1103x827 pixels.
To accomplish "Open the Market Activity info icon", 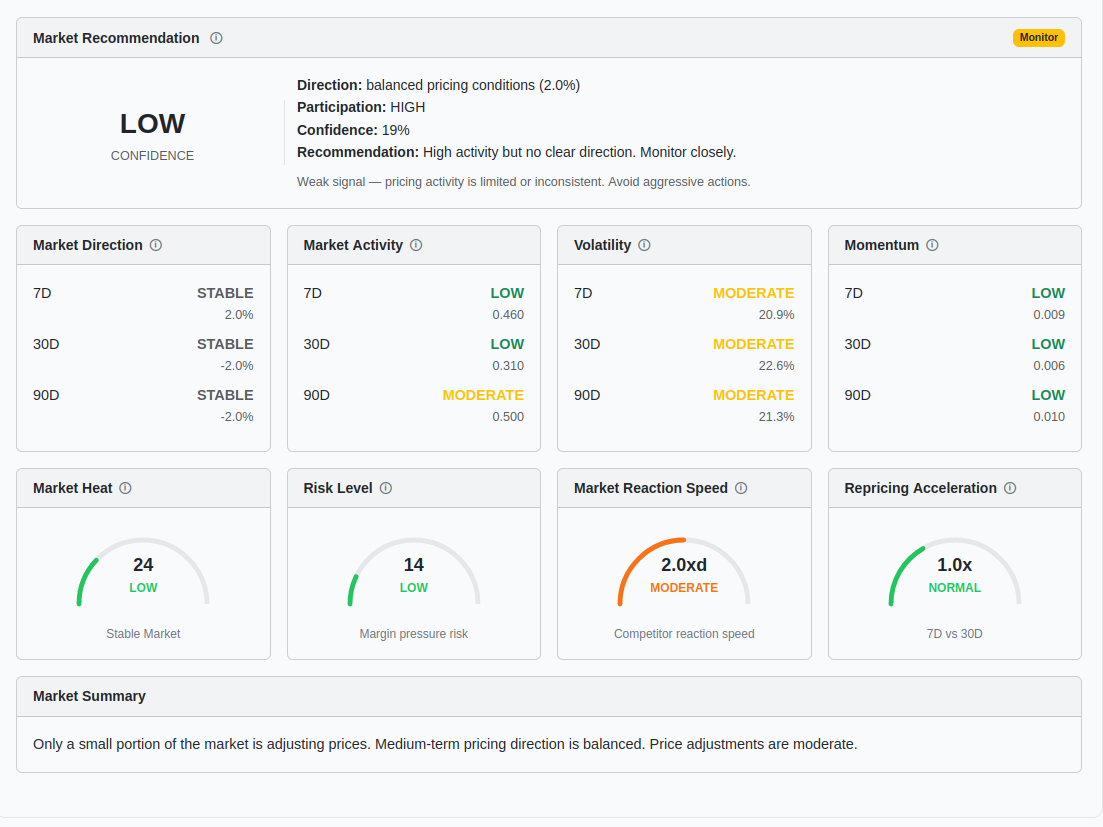I will [416, 245].
